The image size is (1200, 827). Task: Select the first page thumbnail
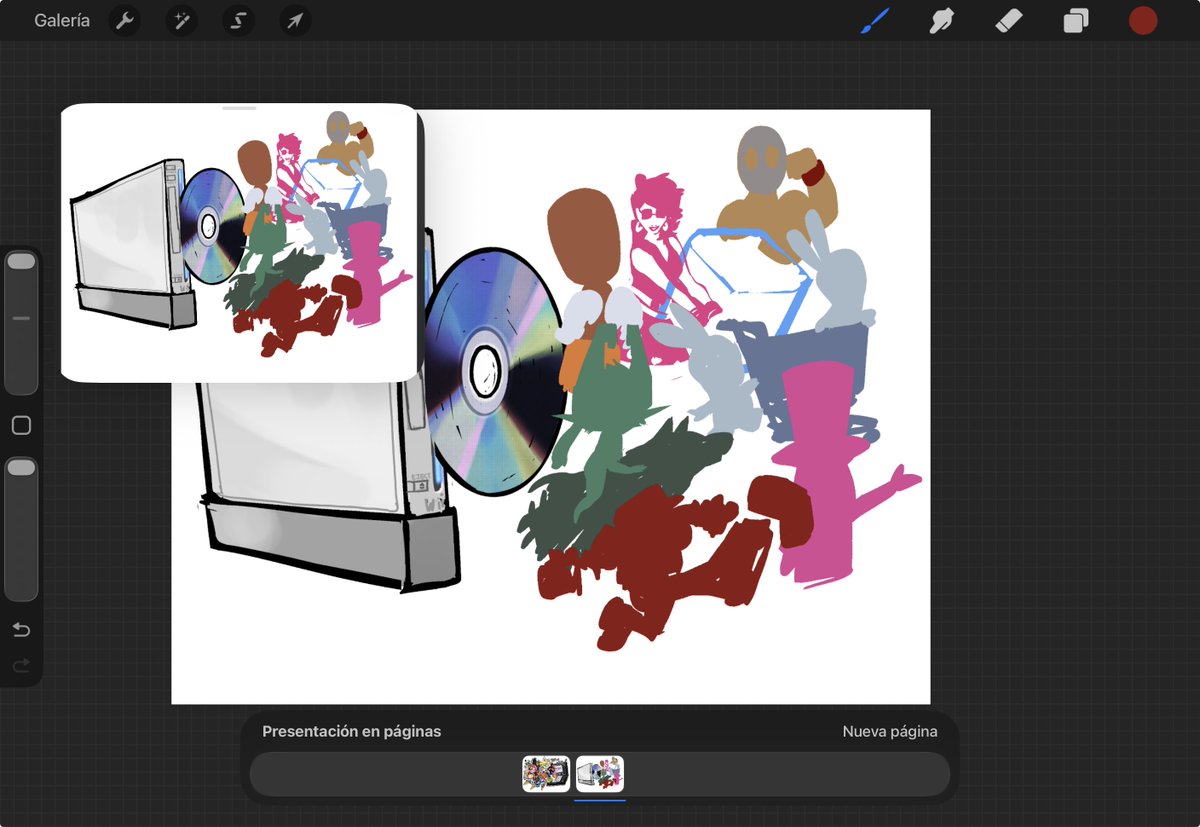tap(546, 774)
